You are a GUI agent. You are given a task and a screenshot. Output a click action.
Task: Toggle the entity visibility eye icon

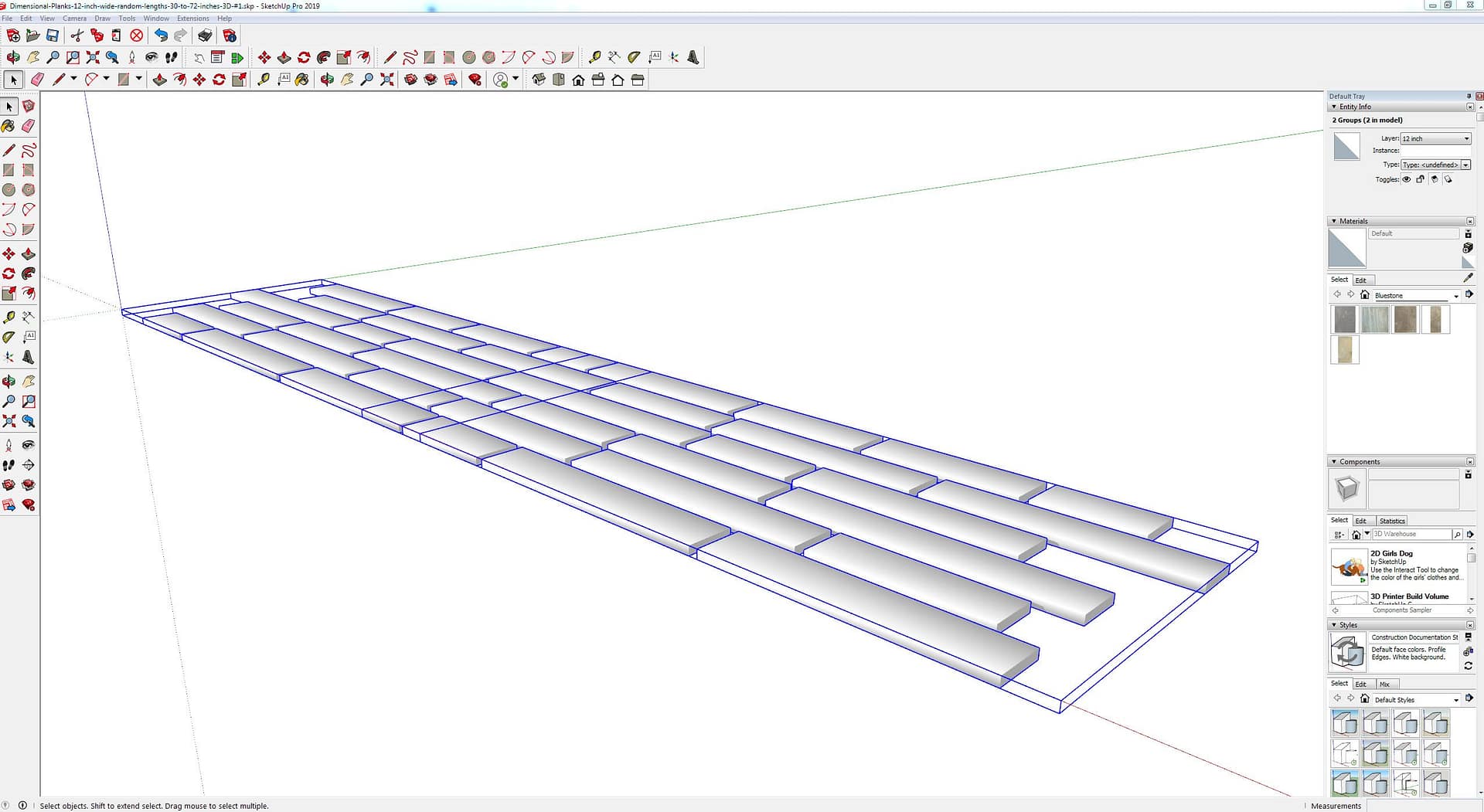pos(1407,179)
